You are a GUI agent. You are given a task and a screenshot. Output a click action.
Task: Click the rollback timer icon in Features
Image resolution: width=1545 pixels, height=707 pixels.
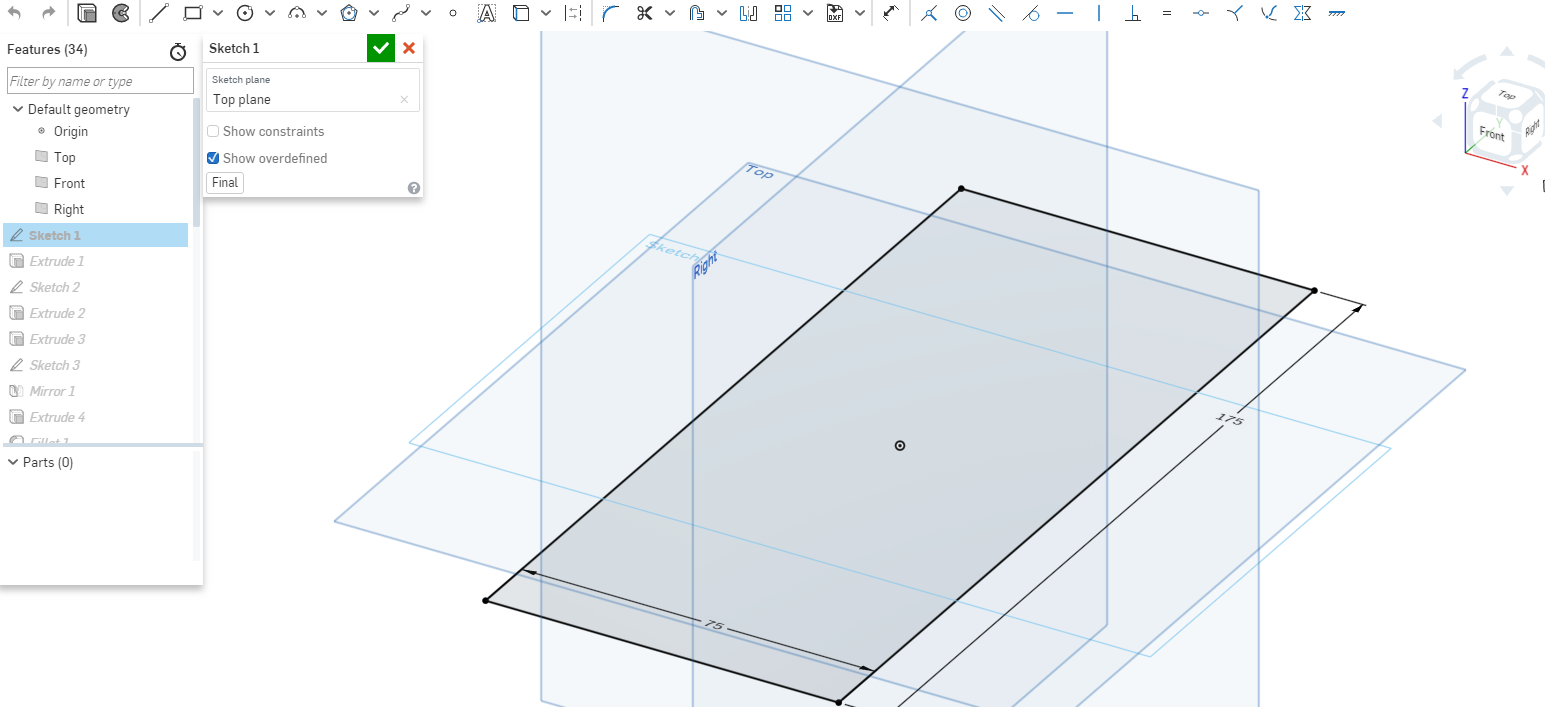click(x=178, y=51)
